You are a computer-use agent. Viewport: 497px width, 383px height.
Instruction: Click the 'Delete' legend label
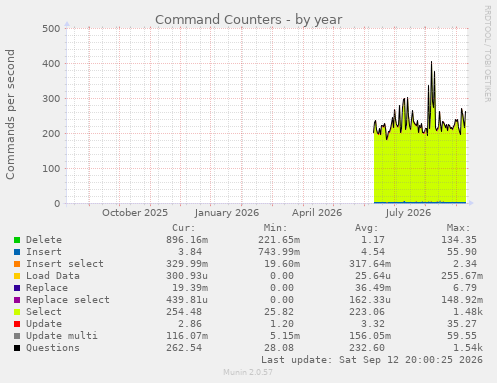pyautogui.click(x=44, y=240)
